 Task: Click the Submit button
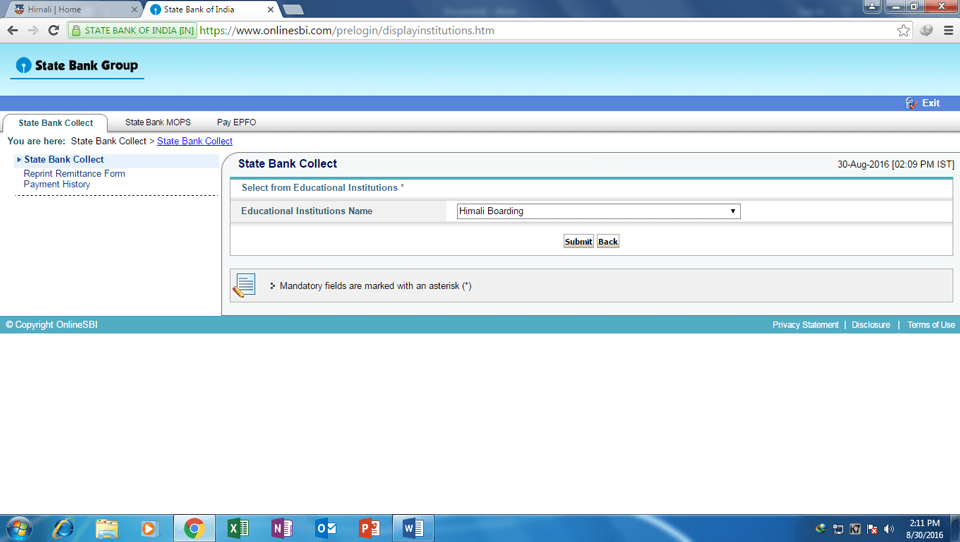[578, 241]
